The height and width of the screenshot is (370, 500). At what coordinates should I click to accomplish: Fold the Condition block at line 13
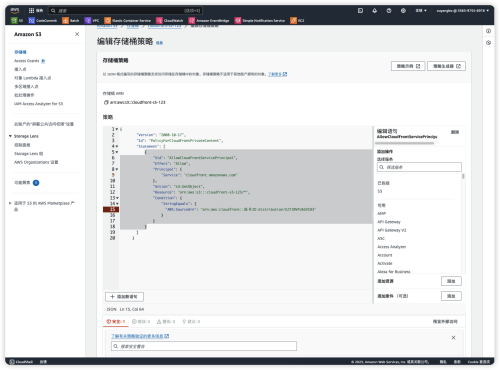pos(117,198)
